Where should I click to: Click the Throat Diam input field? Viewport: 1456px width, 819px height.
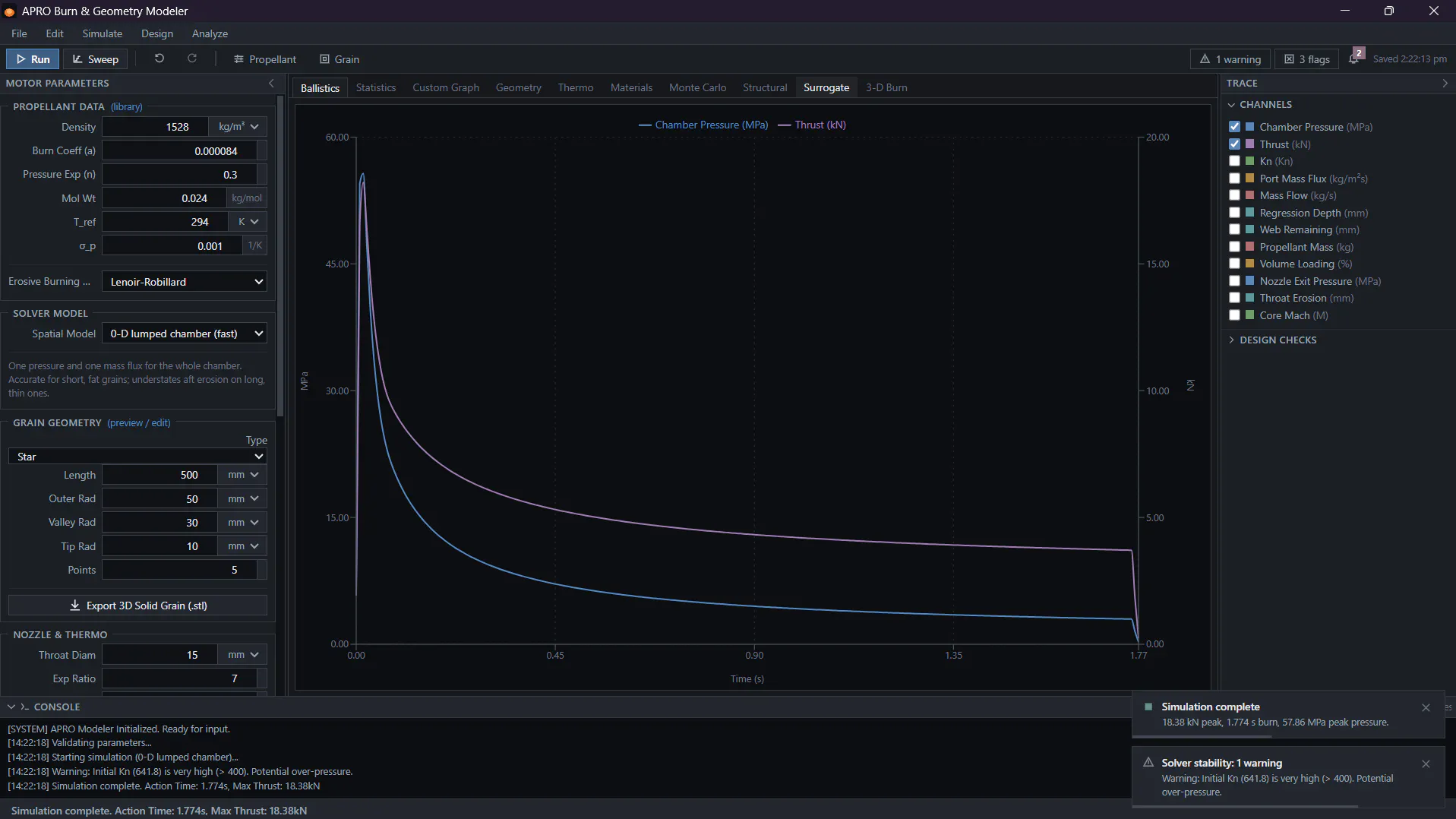(160, 655)
